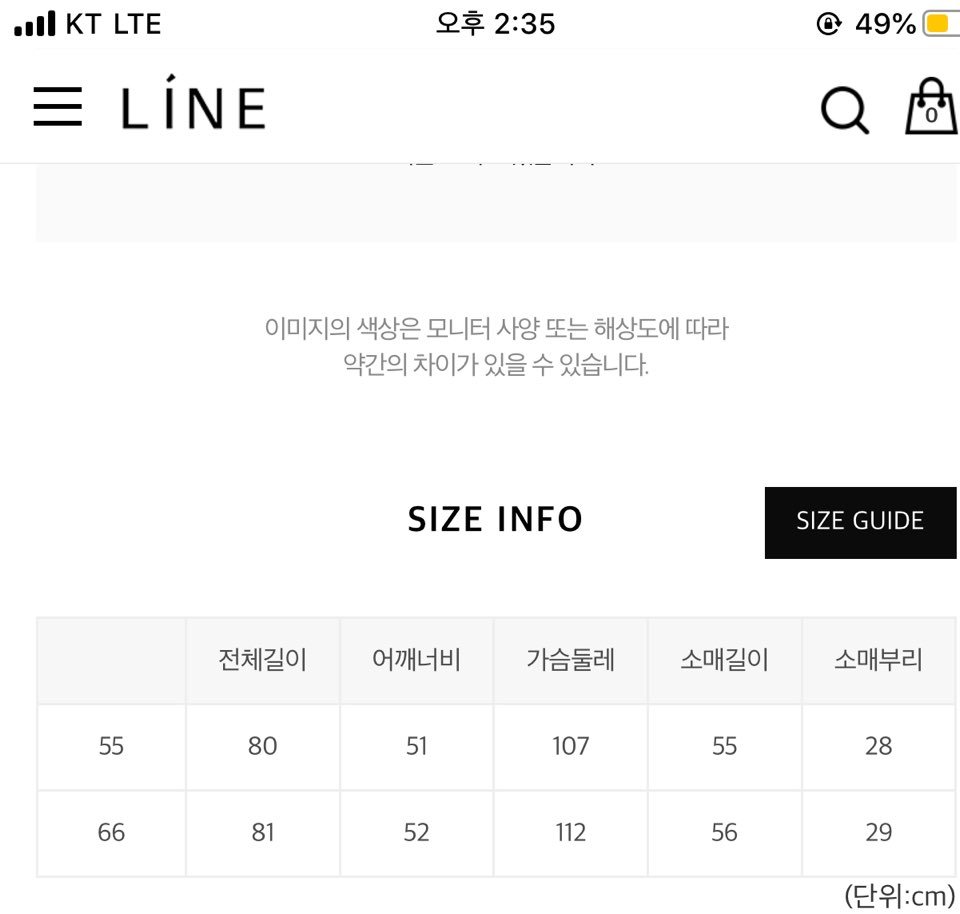Select the 가슴둘레 column header
Image resolution: width=960 pixels, height=914 pixels.
[x=571, y=661]
